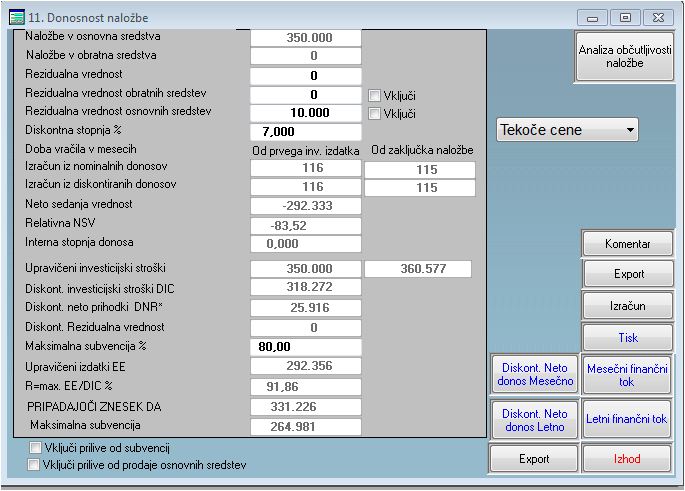Screen dimensions: 685x491
Task: Print using the Tisk button
Action: (x=628, y=338)
